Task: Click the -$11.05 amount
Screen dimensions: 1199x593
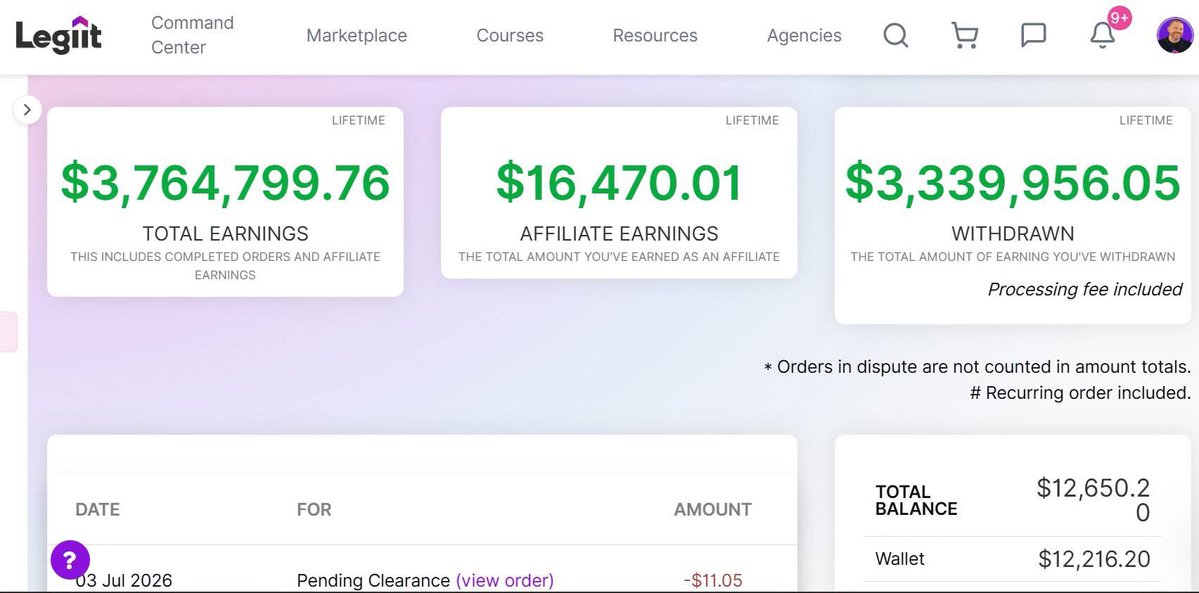Action: point(713,581)
